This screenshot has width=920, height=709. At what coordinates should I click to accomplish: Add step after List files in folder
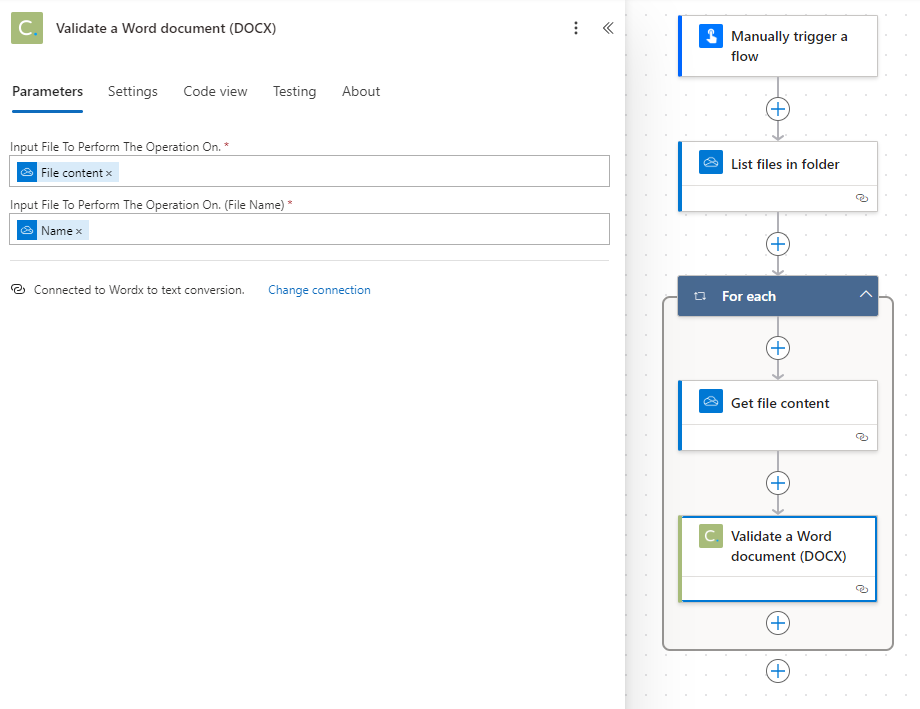pos(778,244)
